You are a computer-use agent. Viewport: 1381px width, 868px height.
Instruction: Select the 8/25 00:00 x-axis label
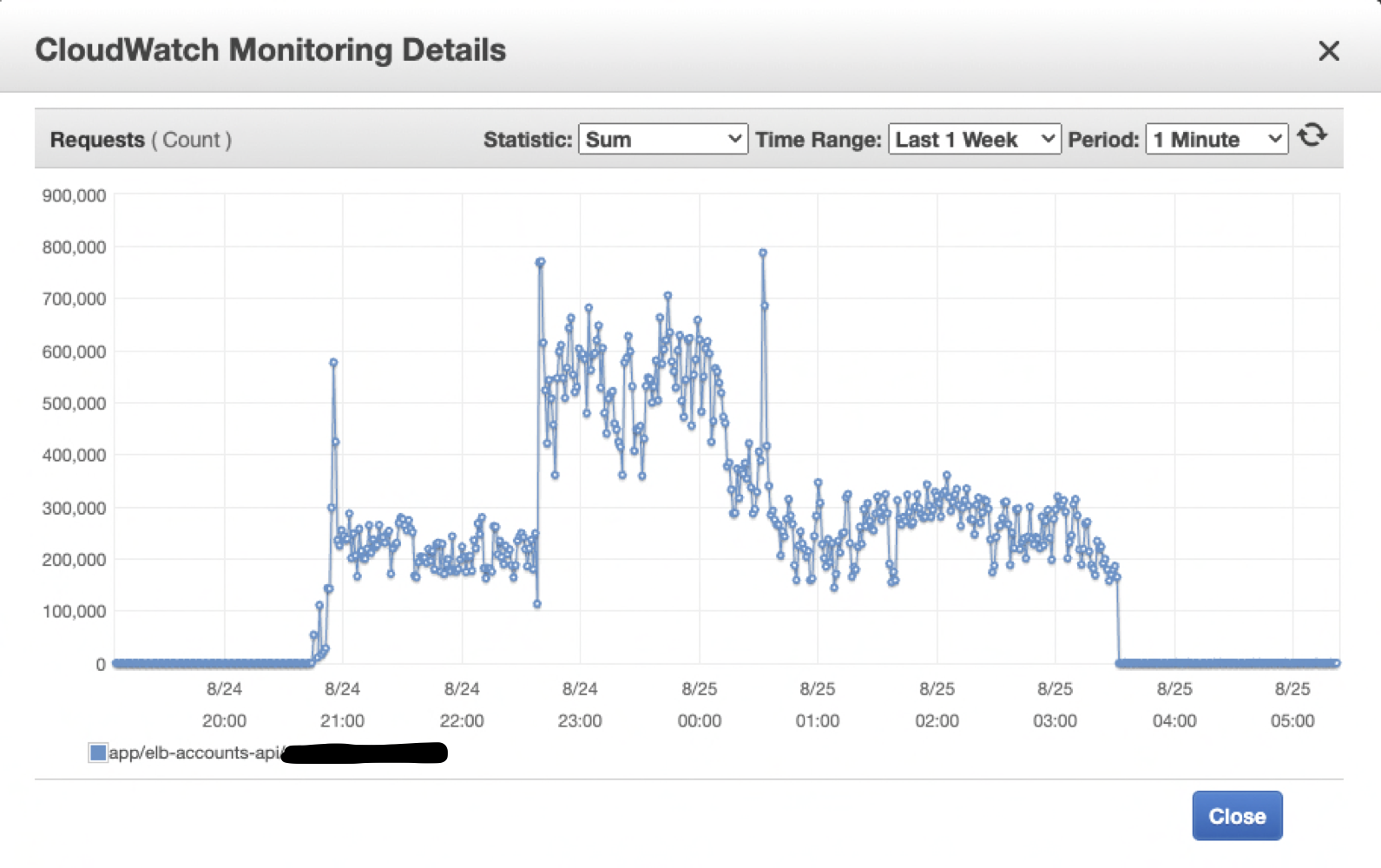[x=699, y=704]
